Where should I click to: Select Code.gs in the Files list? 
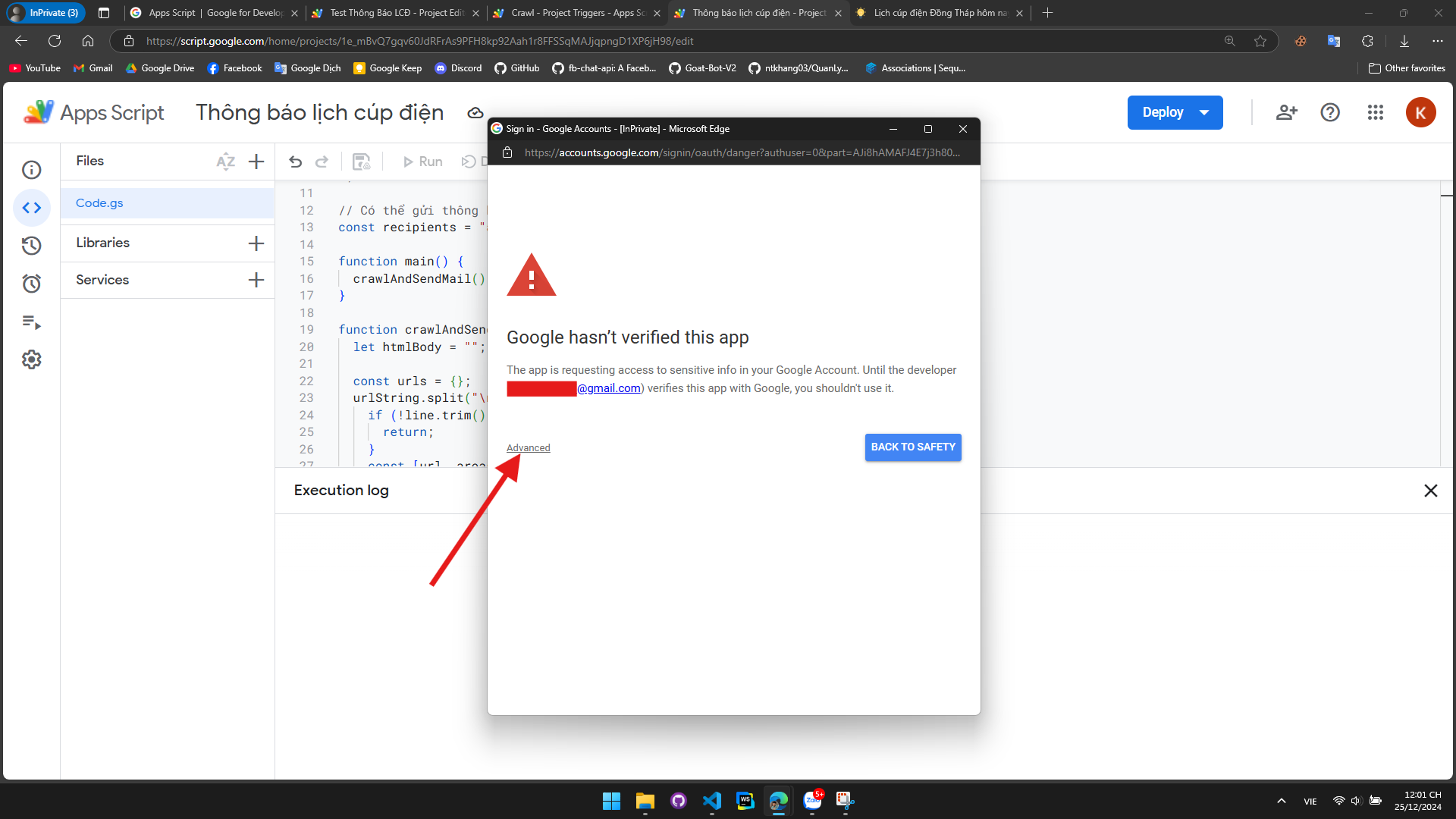pos(99,203)
